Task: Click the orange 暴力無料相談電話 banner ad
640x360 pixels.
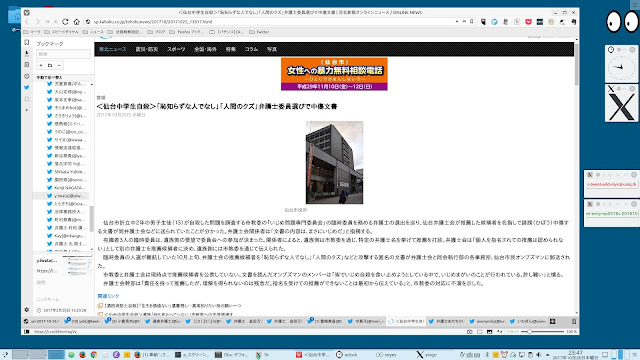Action: pyautogui.click(x=334, y=74)
